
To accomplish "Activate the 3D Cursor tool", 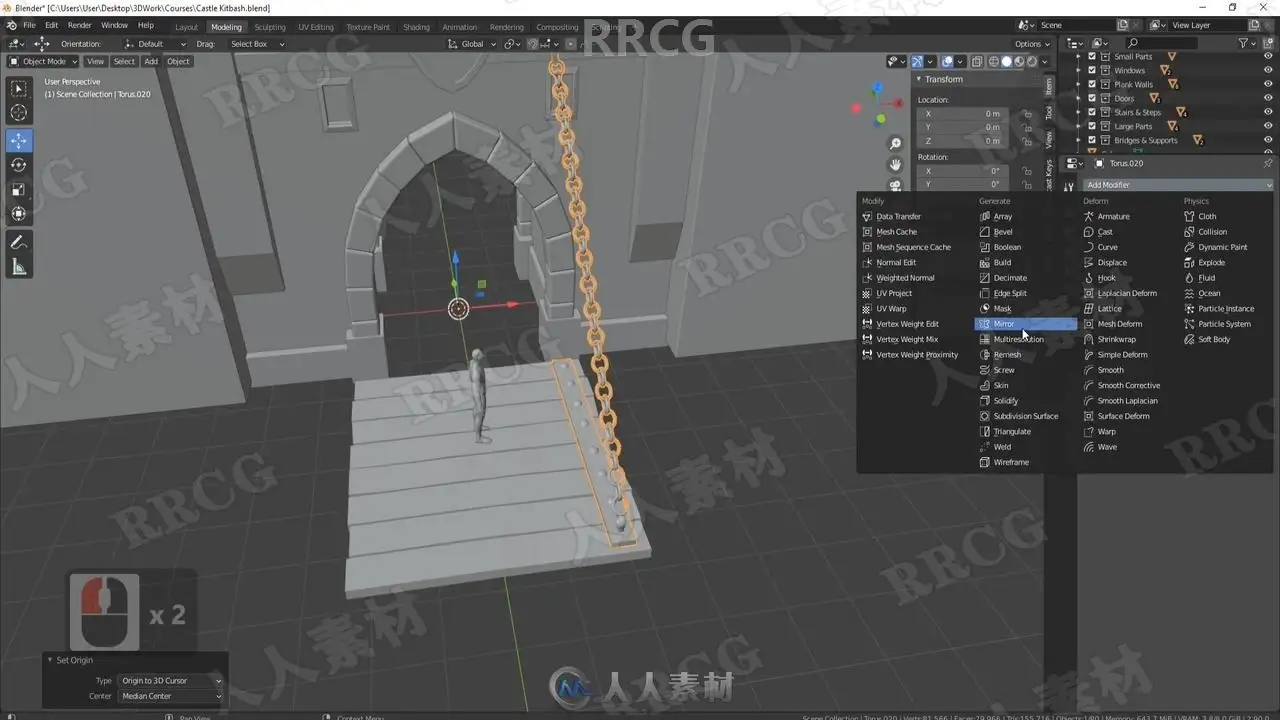I will [19, 113].
